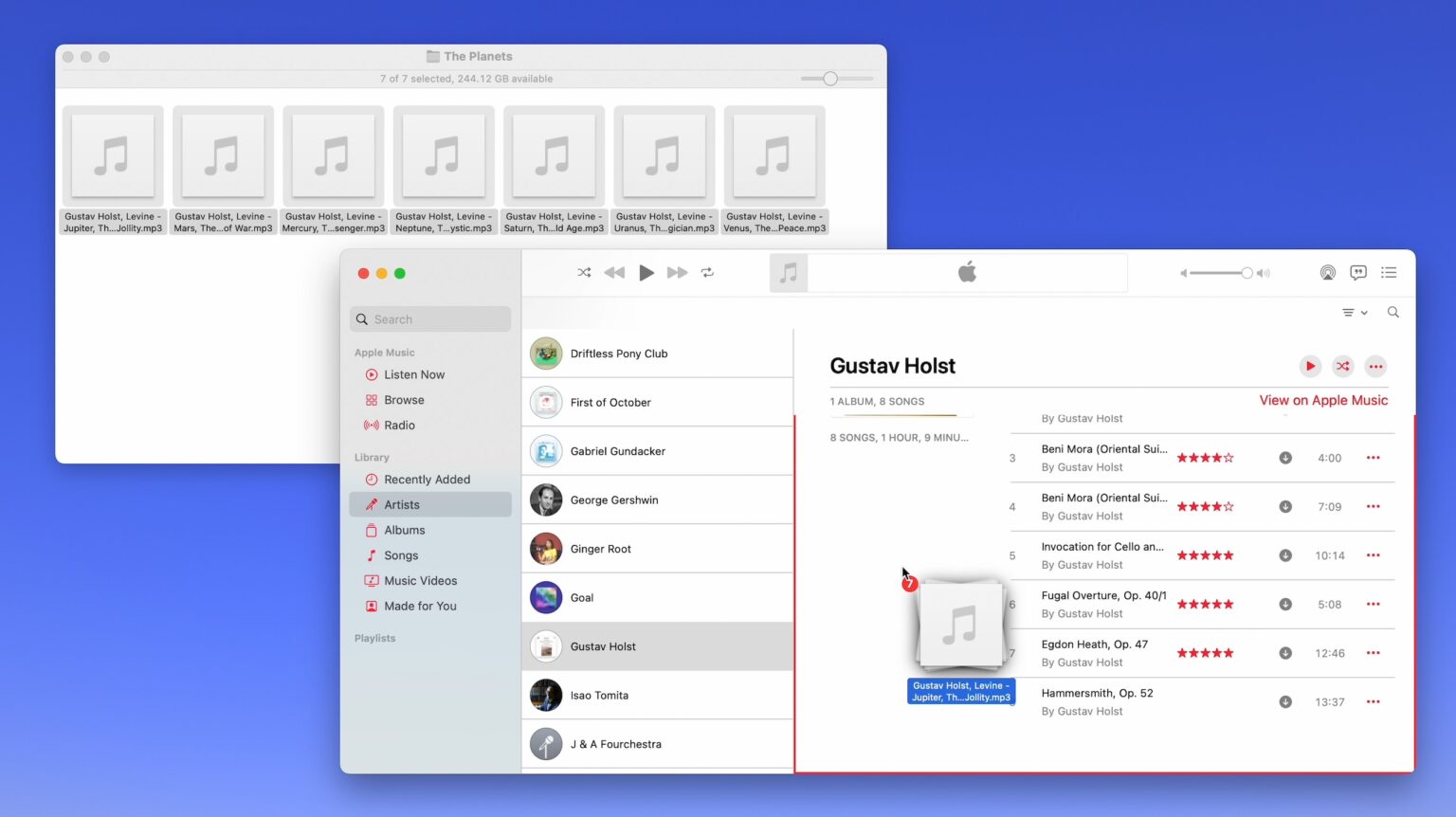Open AirPlay from the Music toolbar
This screenshot has width=1456, height=817.
click(x=1327, y=272)
